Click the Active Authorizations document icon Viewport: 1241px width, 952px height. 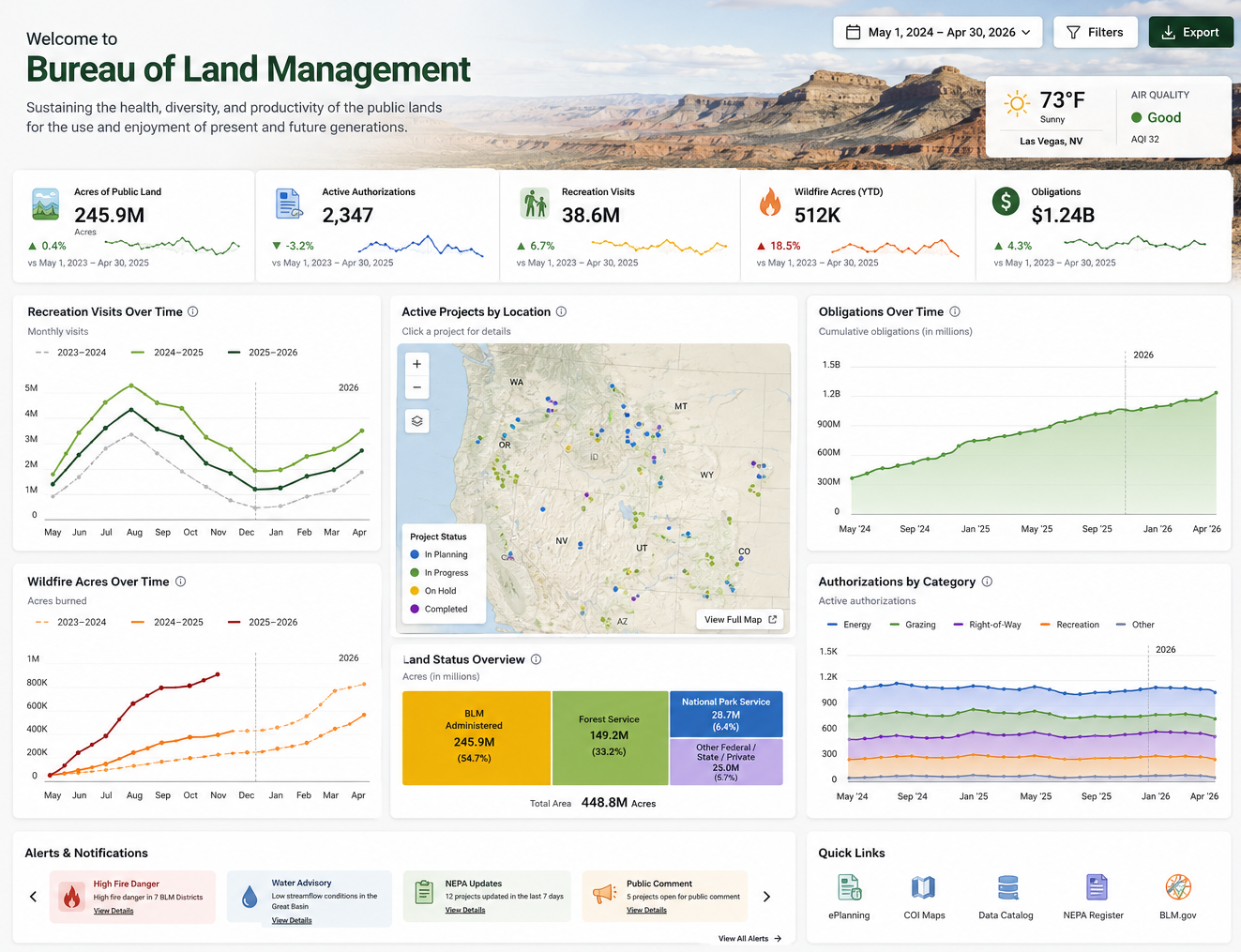click(x=289, y=204)
